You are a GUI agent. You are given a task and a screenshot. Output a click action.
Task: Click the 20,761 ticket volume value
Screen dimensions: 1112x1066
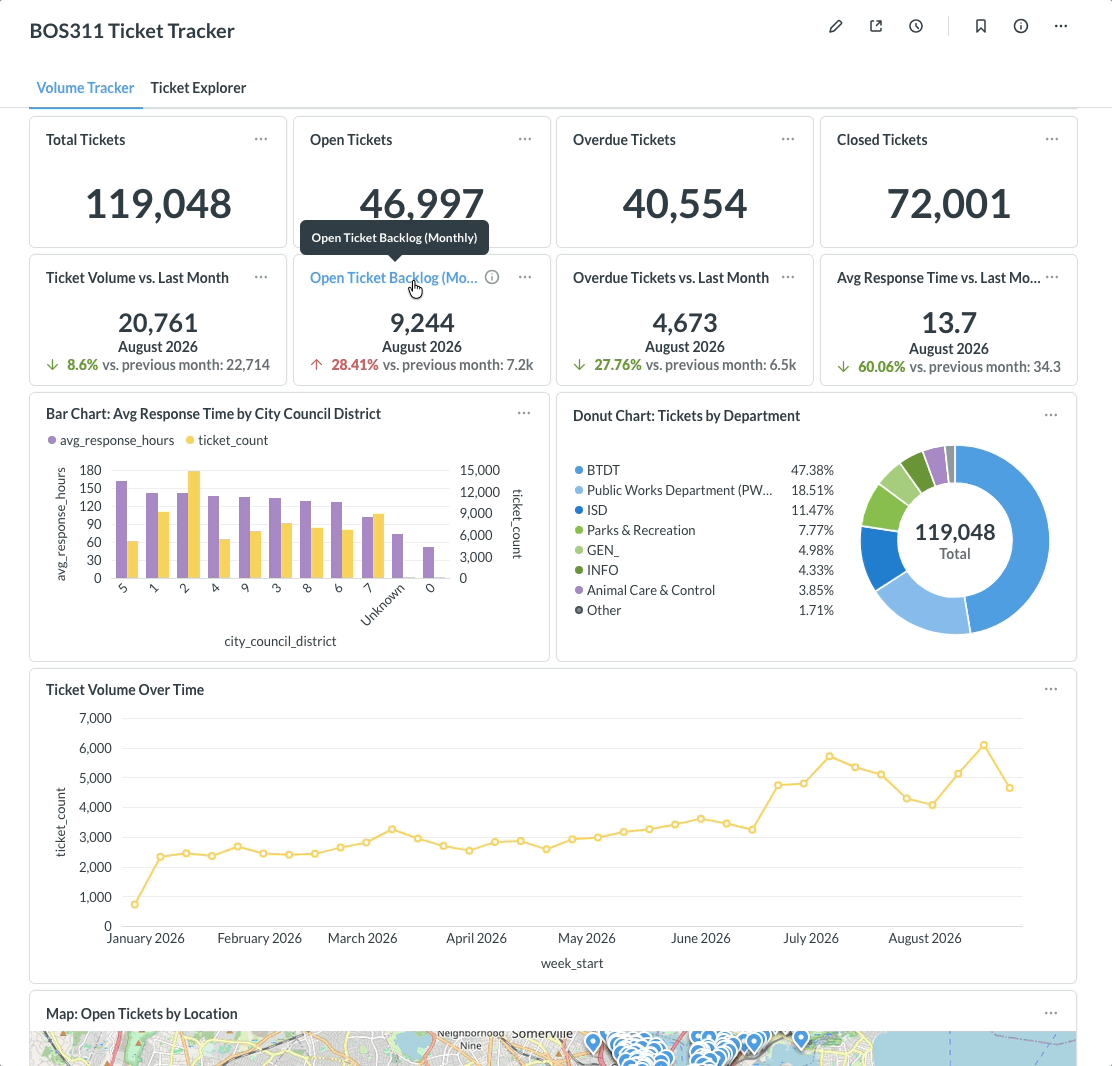tap(158, 323)
